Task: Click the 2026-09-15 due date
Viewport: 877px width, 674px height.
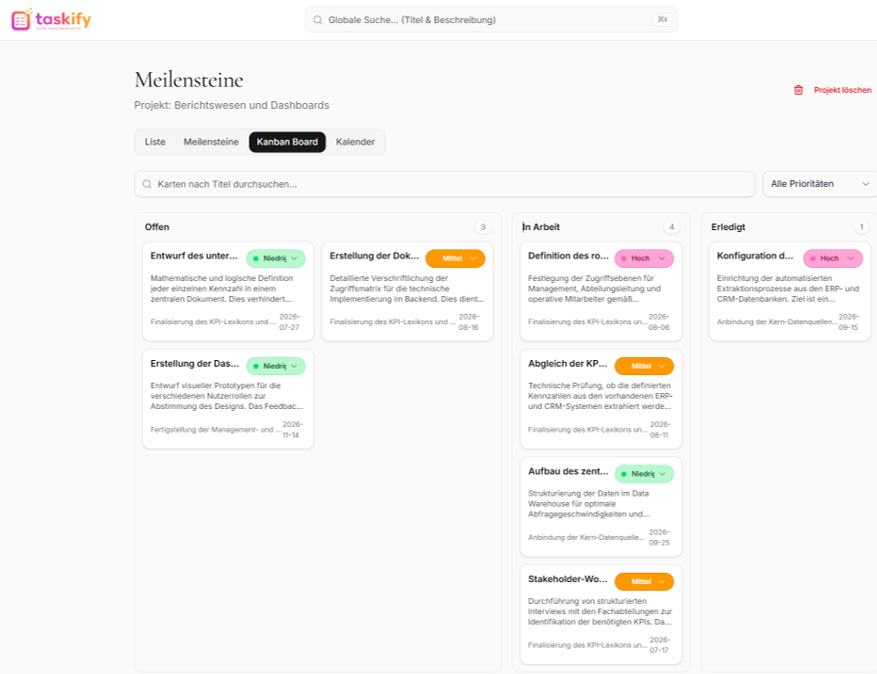Action: click(x=848, y=322)
